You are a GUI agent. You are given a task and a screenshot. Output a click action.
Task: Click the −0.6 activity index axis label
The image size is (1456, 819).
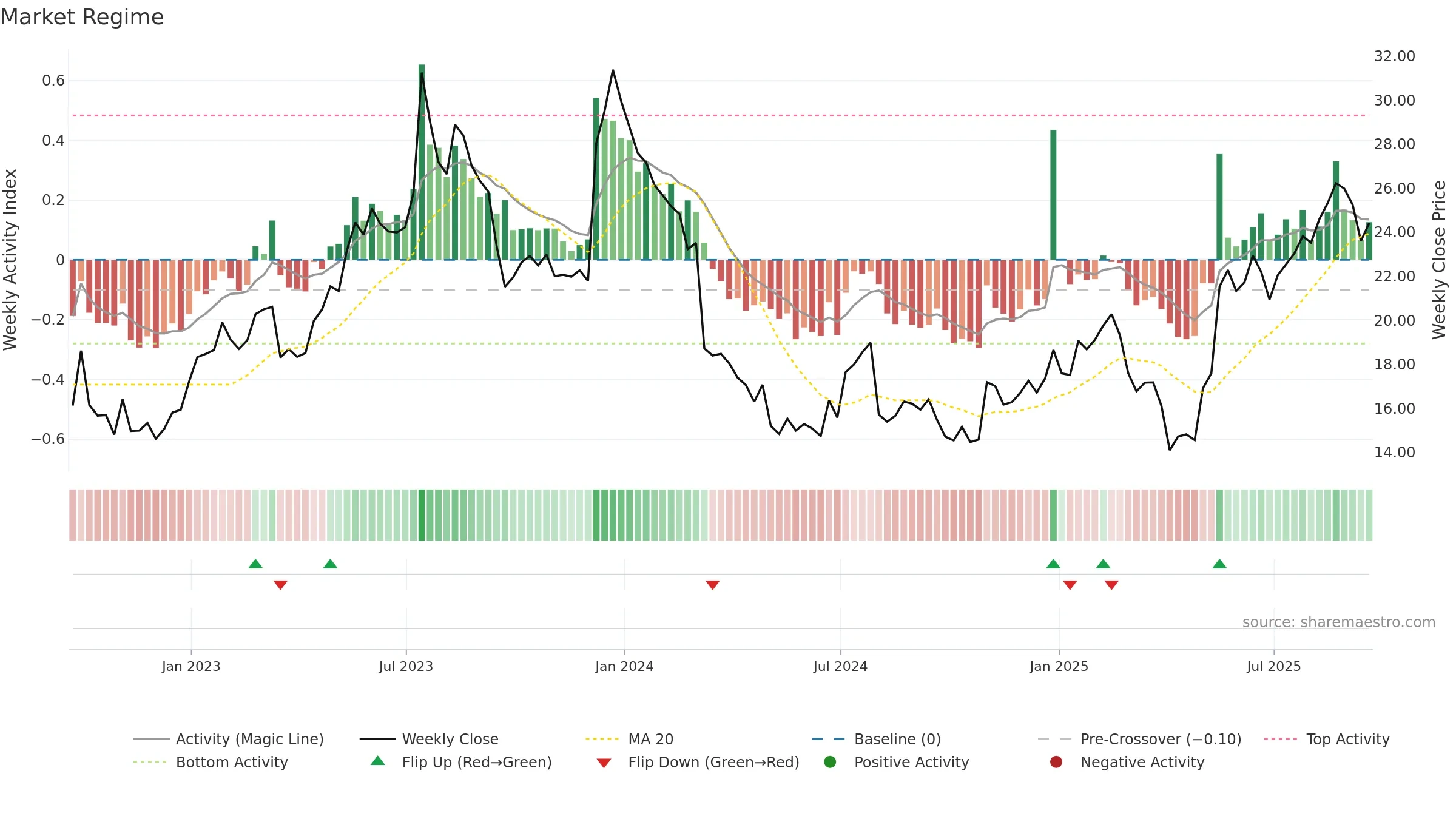click(x=48, y=439)
